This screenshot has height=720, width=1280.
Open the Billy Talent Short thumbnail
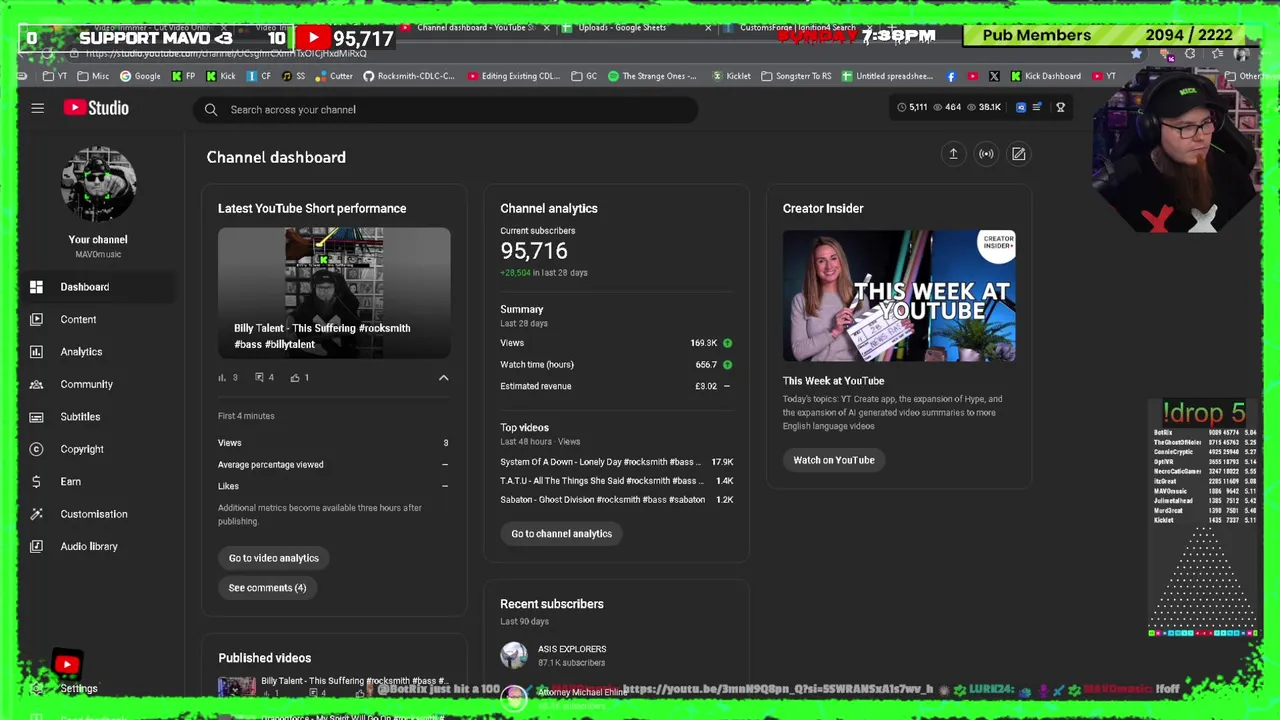[x=334, y=293]
